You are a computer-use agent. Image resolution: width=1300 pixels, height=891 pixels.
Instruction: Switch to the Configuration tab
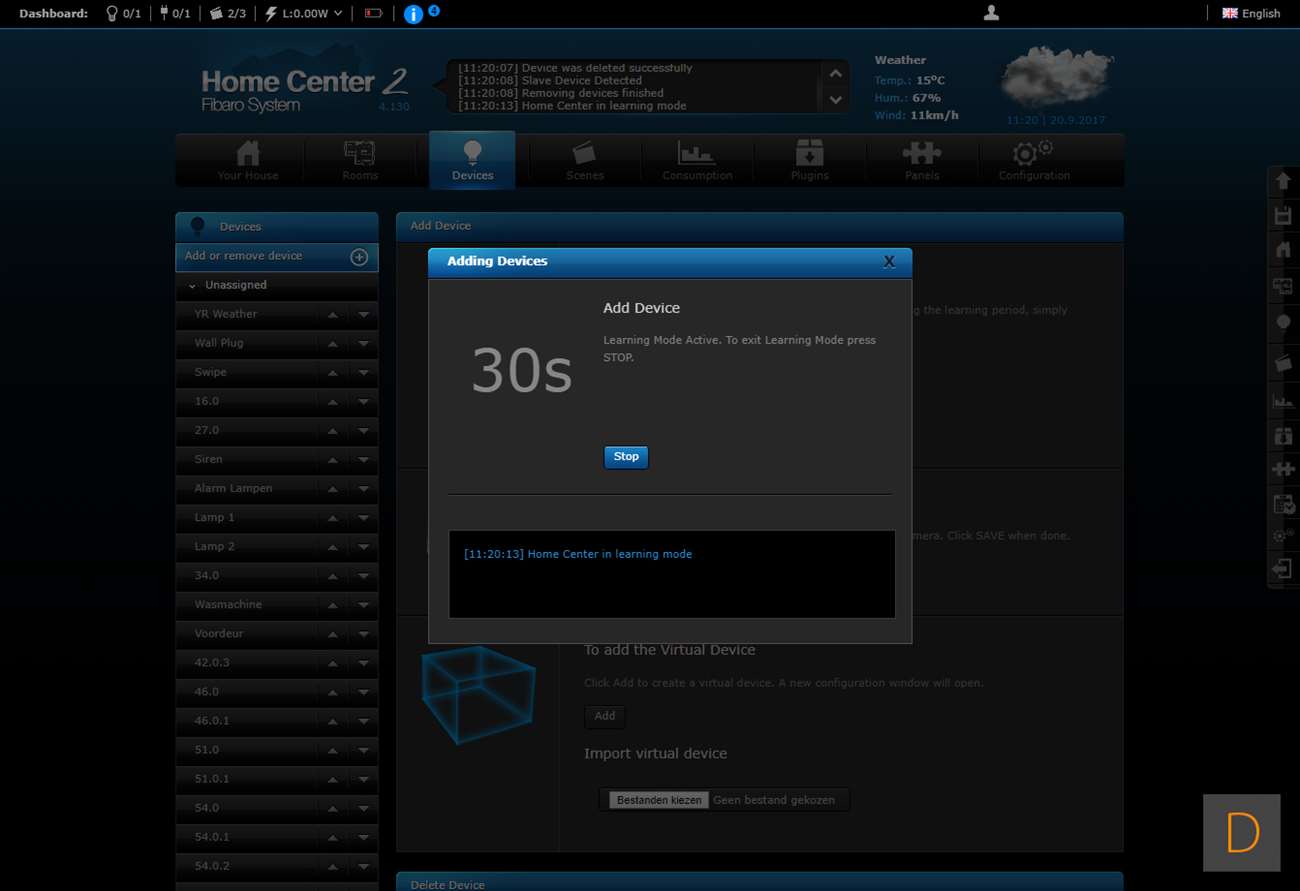click(x=1034, y=160)
